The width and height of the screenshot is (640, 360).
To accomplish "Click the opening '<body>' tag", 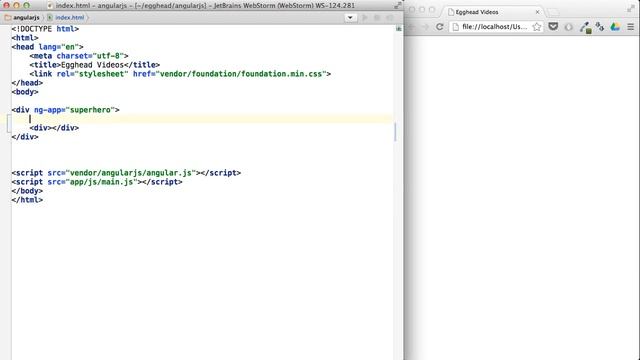I will (25, 92).
